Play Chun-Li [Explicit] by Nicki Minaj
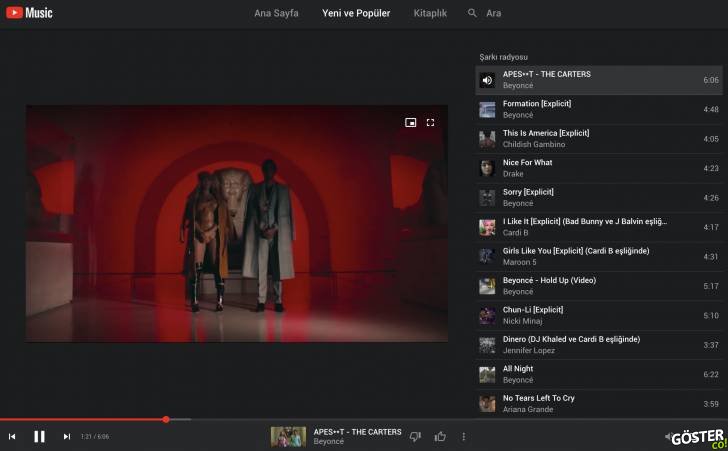Screen dimensions: 728x451 [598, 315]
